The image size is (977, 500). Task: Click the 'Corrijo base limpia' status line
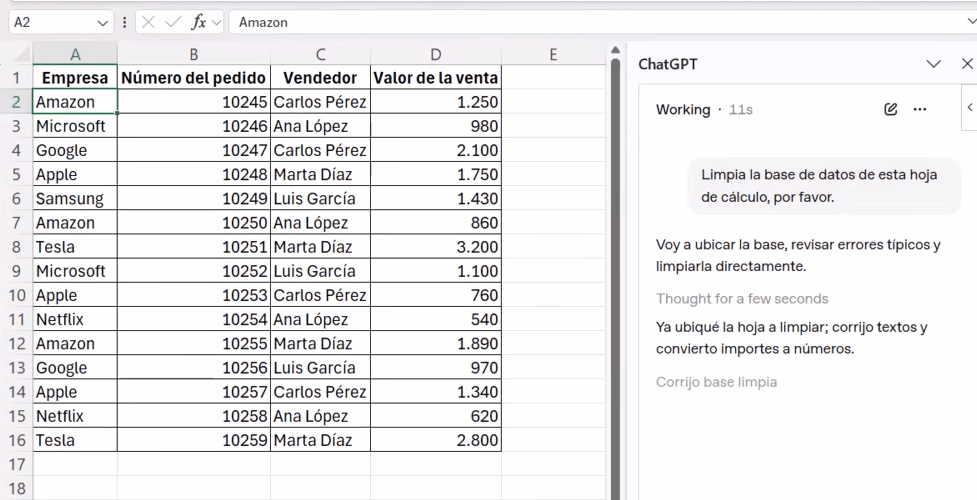(717, 382)
